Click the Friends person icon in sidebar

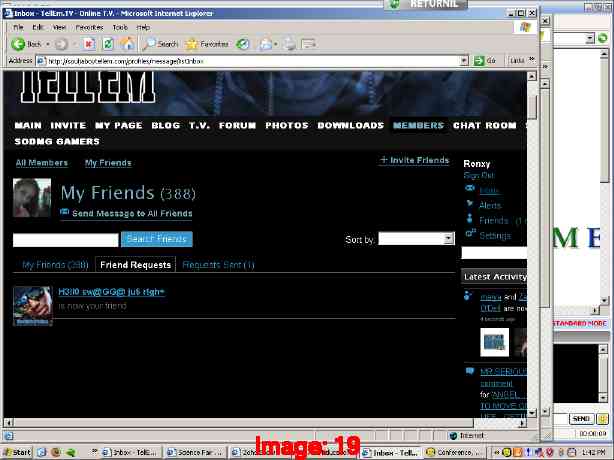pos(470,219)
